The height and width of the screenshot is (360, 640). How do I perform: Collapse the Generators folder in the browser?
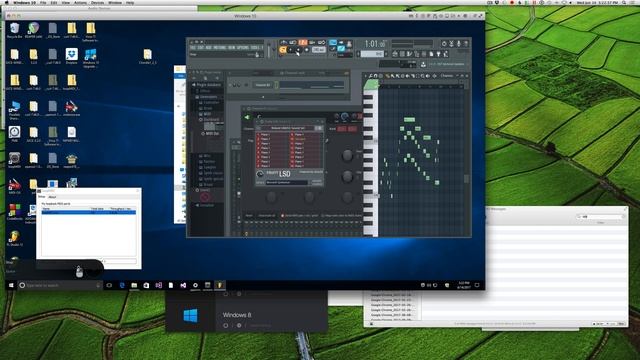tap(207, 97)
